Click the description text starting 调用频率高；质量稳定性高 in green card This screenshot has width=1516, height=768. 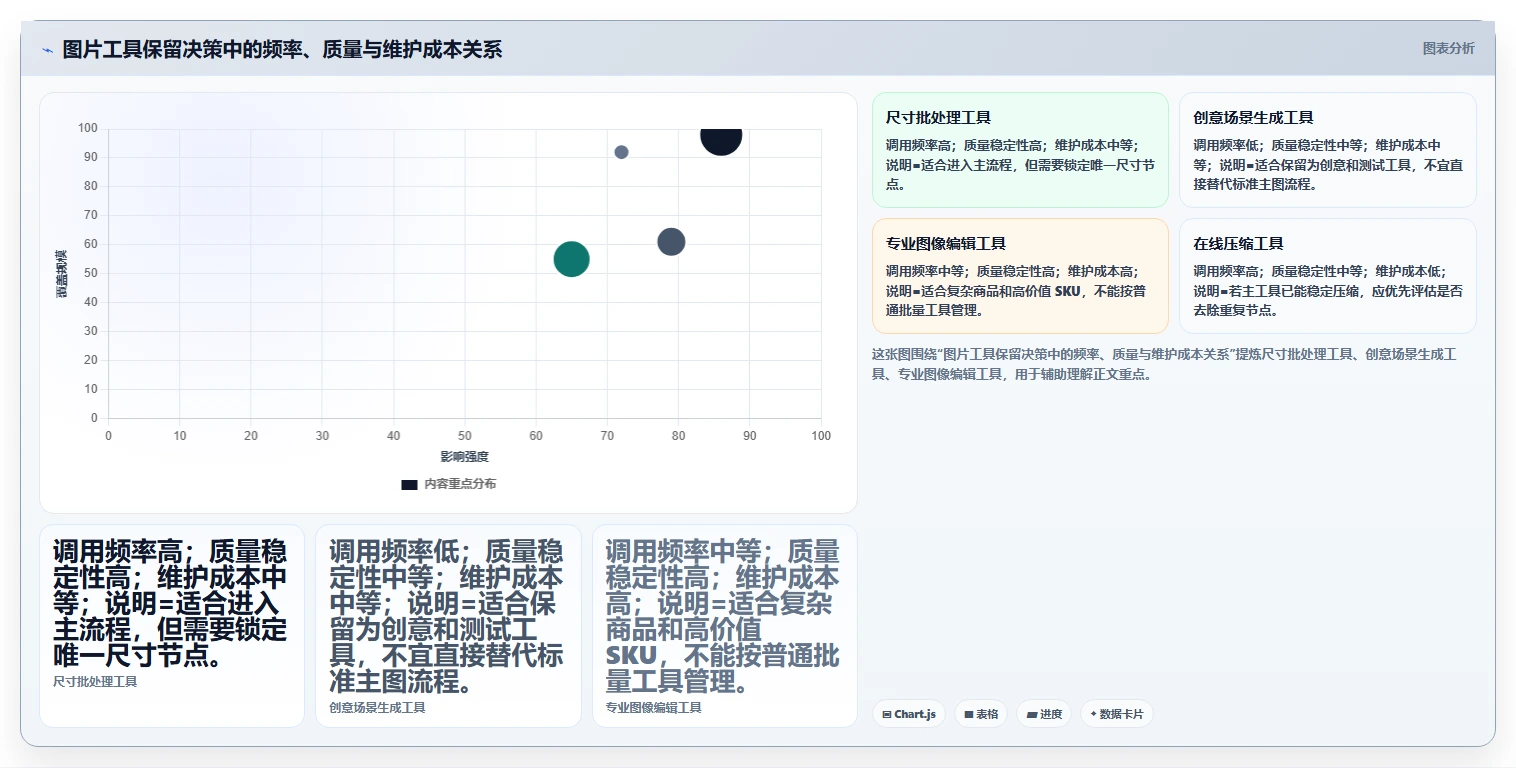tap(1020, 164)
